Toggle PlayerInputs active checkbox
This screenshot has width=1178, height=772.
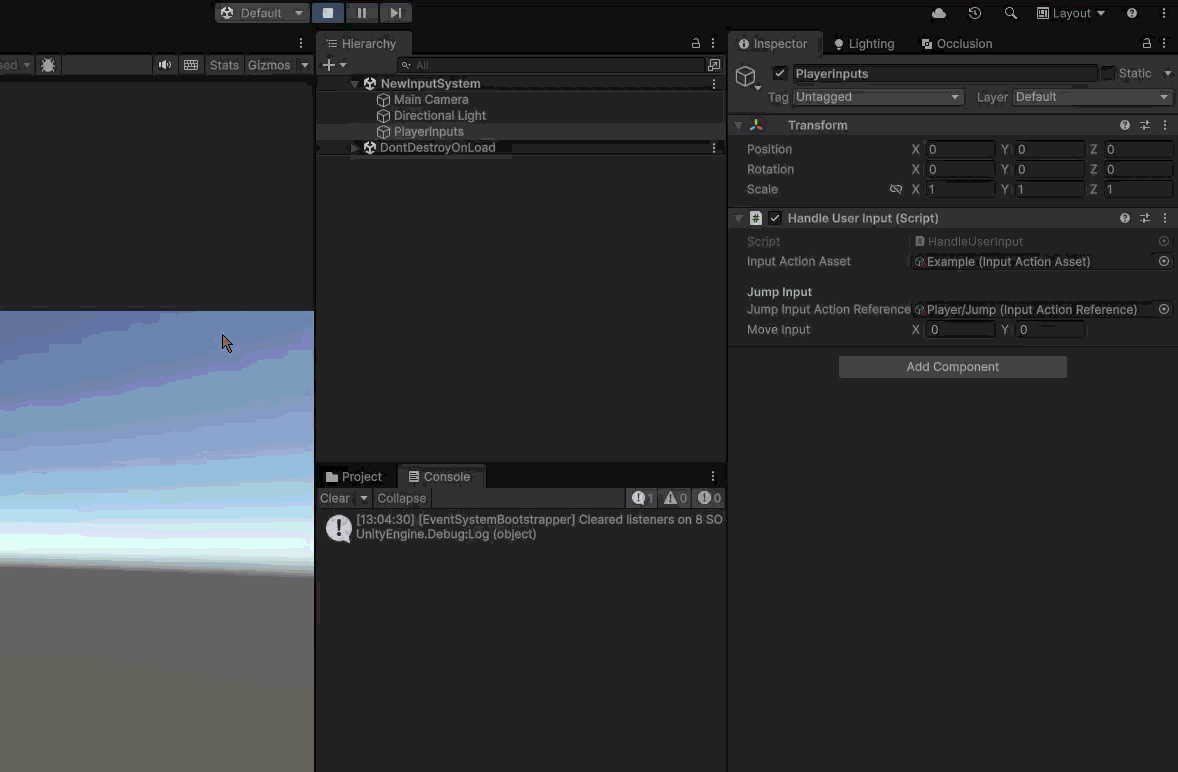point(780,73)
